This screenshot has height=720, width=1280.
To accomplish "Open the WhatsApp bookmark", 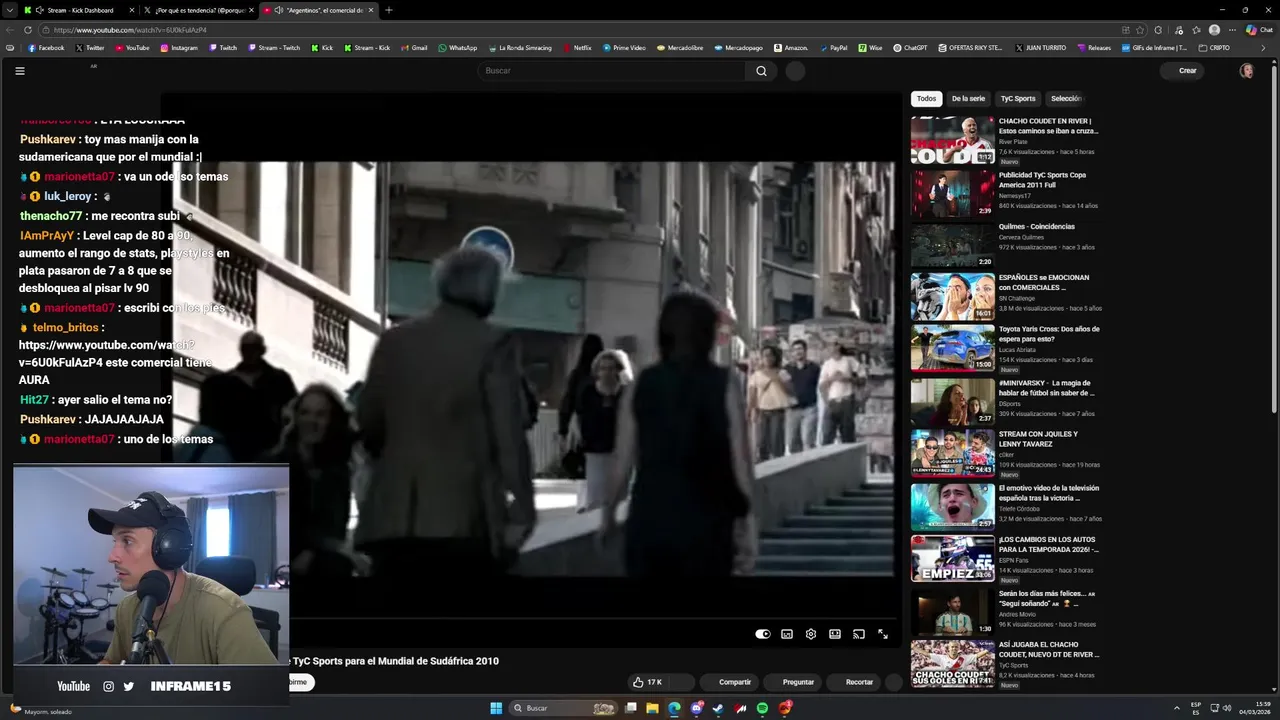I will (457, 48).
